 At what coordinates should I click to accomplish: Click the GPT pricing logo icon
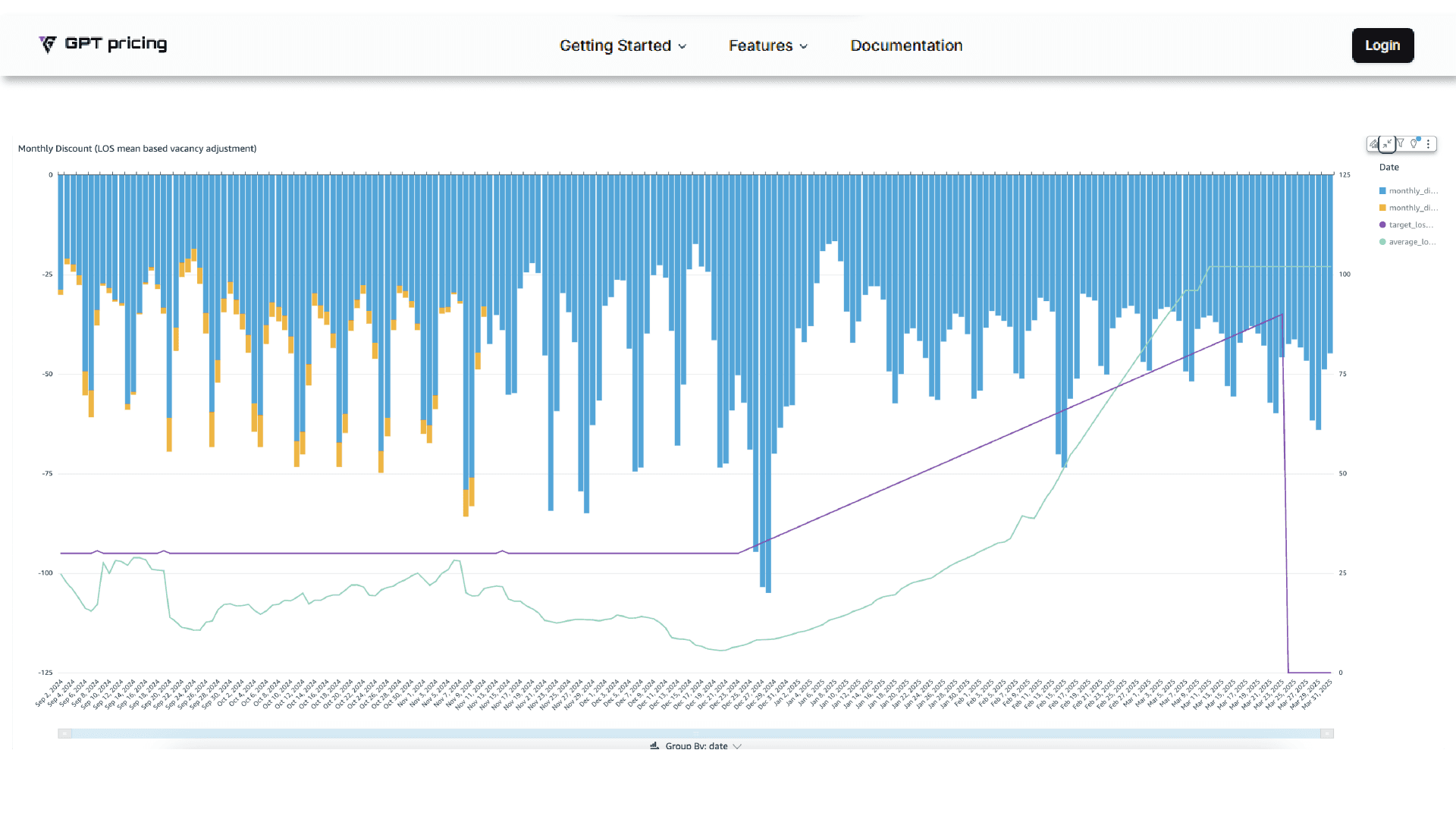click(x=48, y=45)
